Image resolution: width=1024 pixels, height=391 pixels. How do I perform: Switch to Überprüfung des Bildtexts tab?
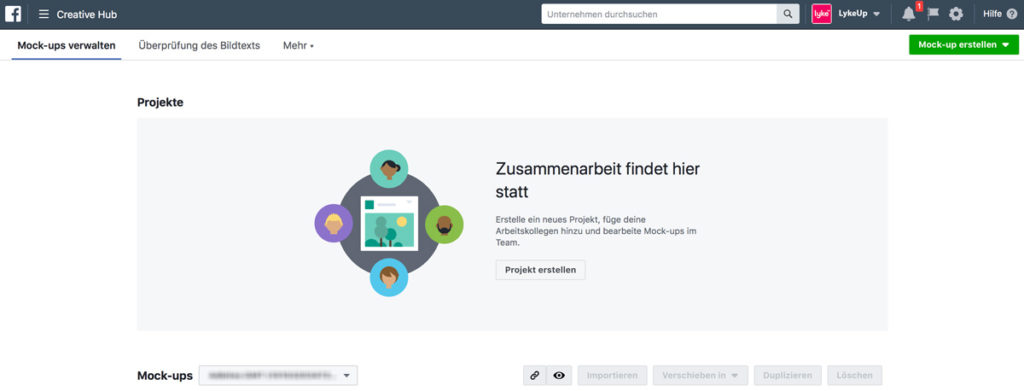pos(199,46)
